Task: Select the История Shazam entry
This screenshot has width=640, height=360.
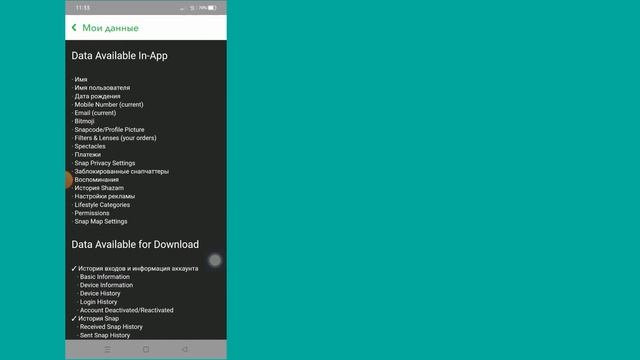Action: (99, 188)
